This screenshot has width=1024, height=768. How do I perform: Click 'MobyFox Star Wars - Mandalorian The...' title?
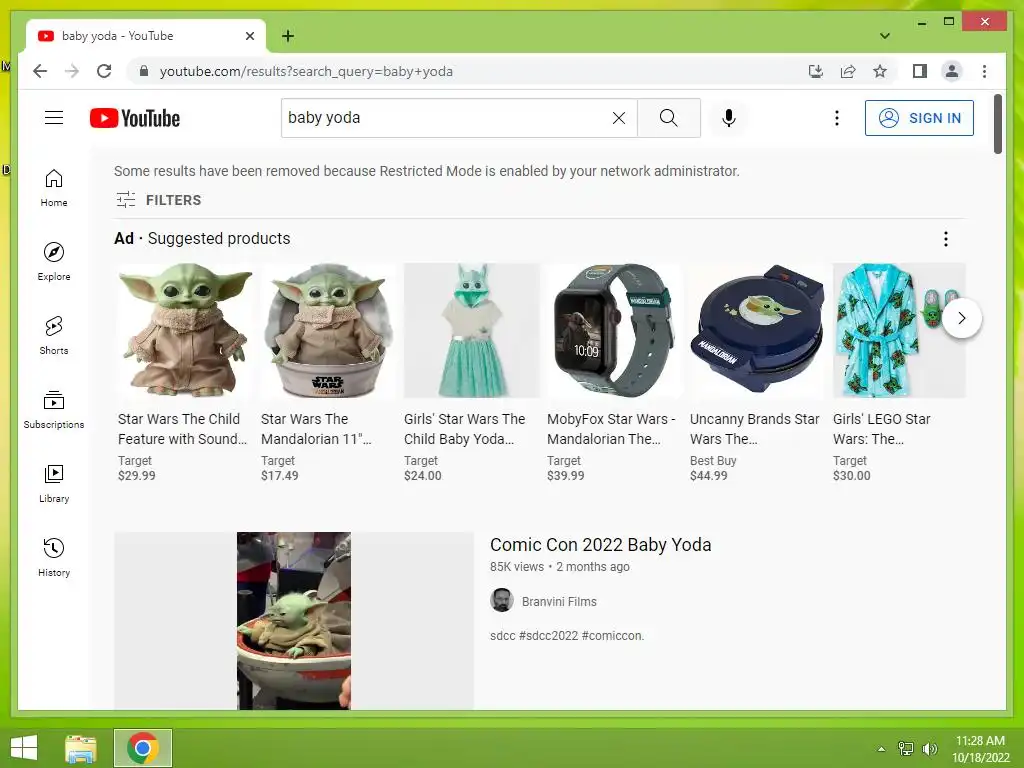tap(611, 429)
